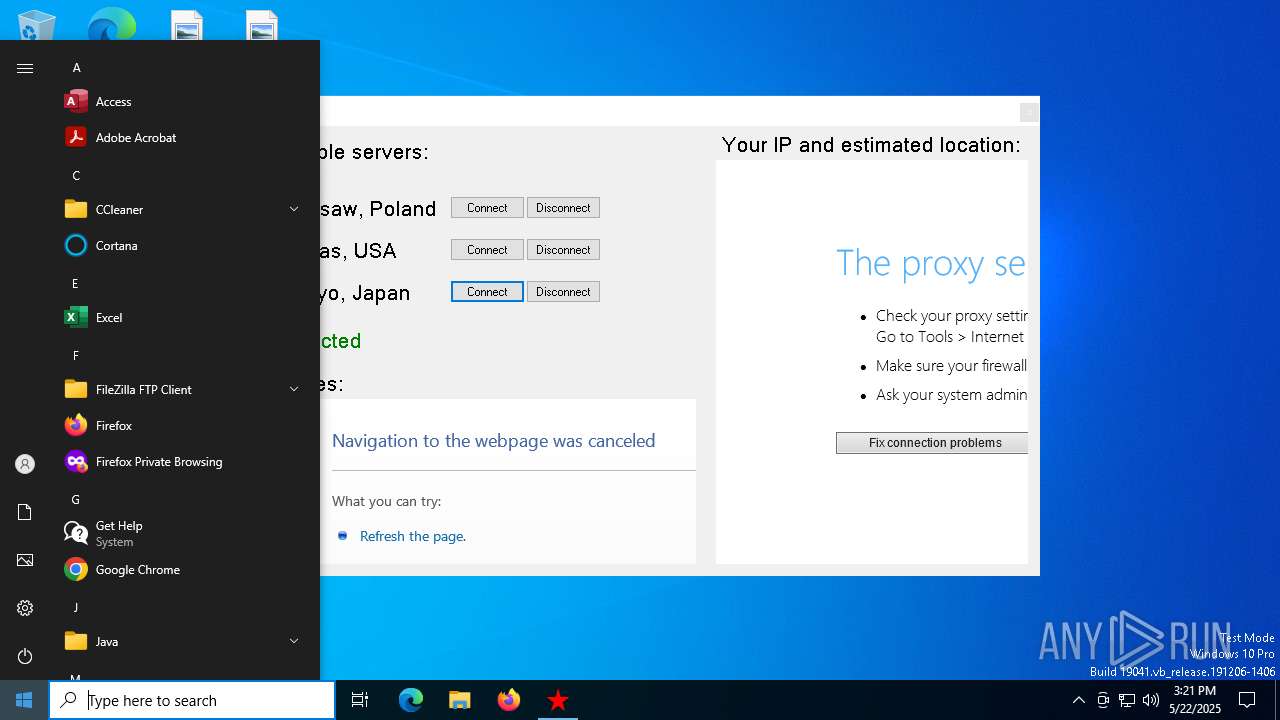
Task: Open the network icon in system tray
Action: point(1127,700)
